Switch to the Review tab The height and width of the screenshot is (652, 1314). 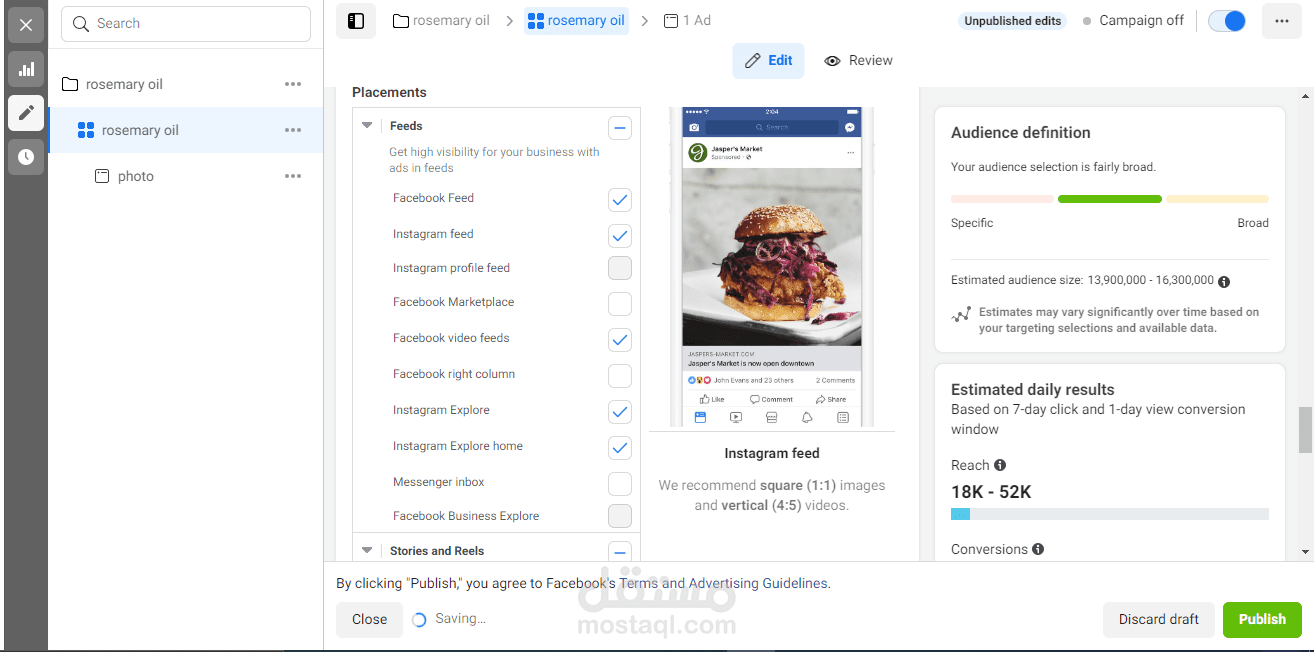(858, 60)
